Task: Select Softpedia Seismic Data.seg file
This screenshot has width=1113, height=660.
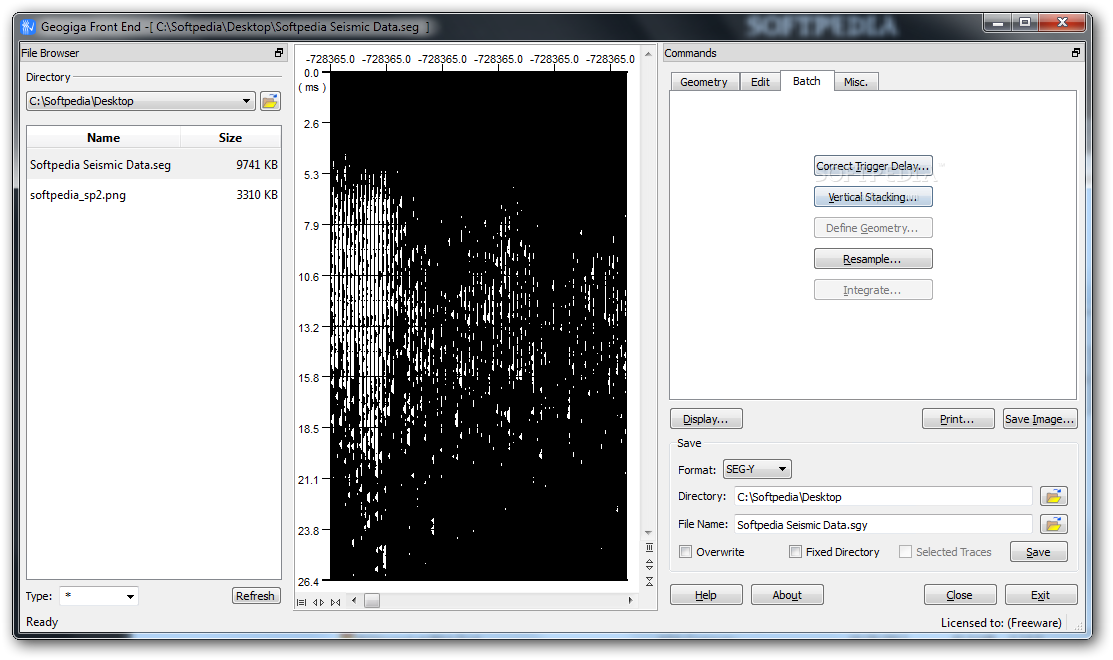Action: (153, 165)
